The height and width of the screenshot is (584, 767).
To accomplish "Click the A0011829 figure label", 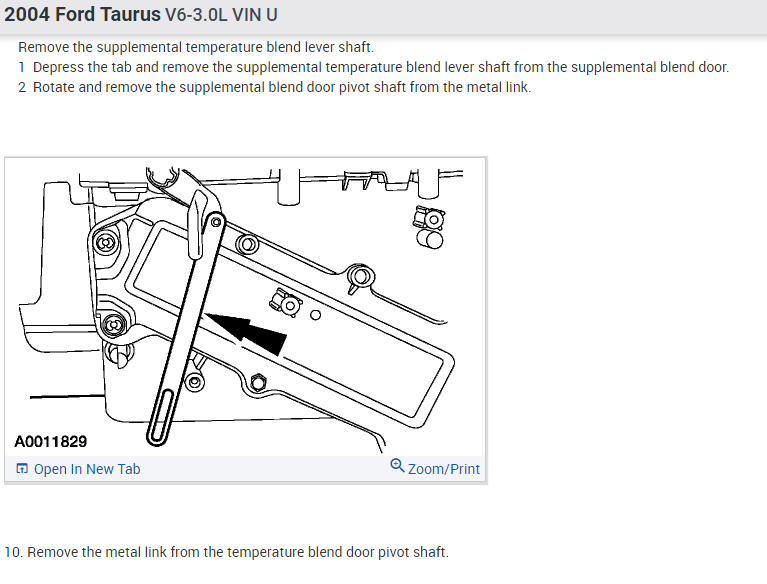I will tap(50, 442).
